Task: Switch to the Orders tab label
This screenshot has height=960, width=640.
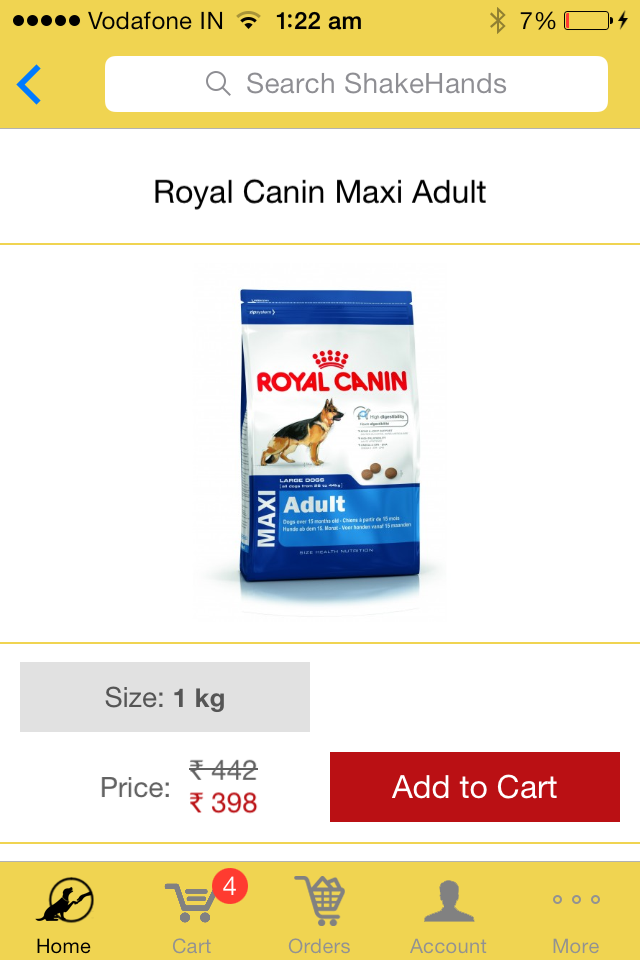Action: (x=319, y=946)
